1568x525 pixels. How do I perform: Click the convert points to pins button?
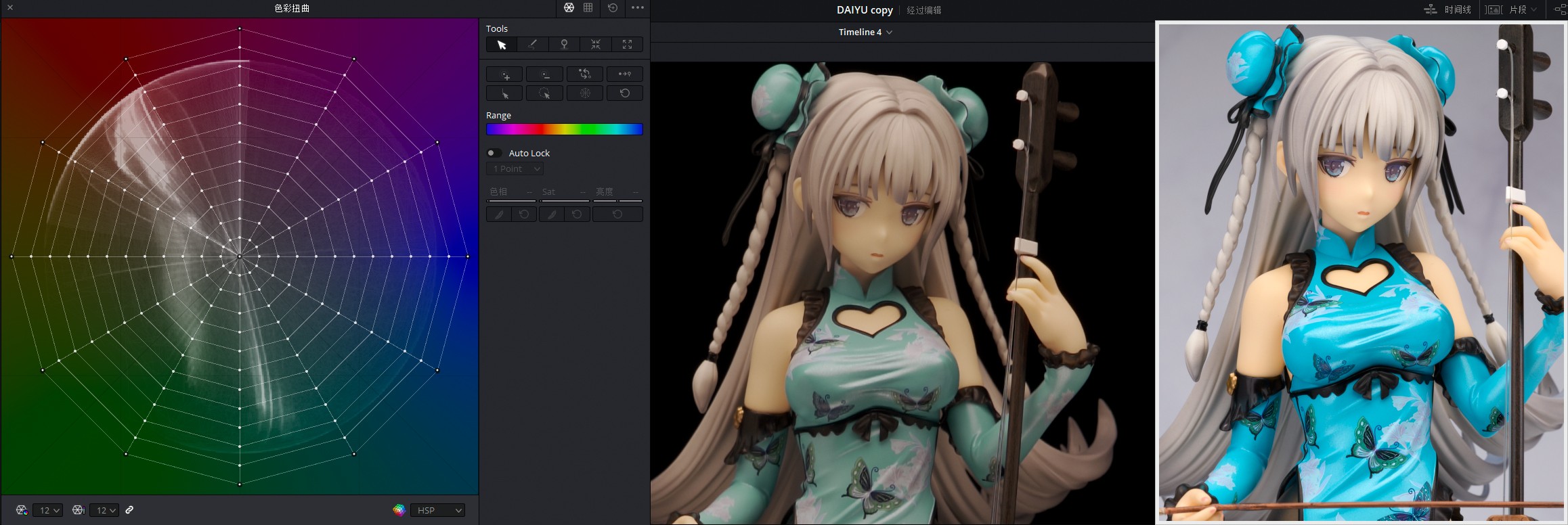[625, 74]
